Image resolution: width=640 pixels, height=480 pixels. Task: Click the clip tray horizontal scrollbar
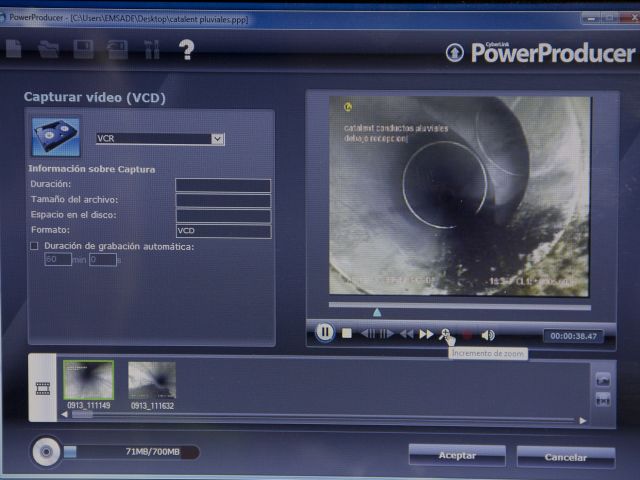click(323, 418)
